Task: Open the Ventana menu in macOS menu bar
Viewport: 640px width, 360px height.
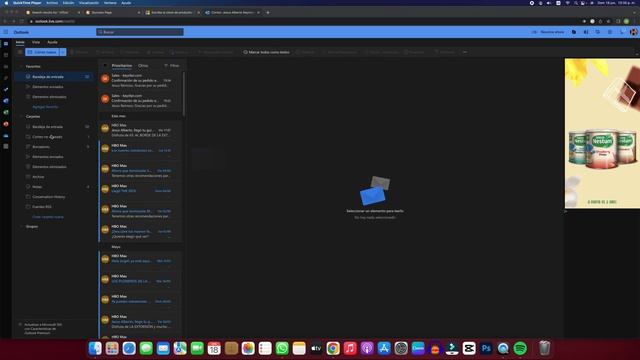Action: click(110, 3)
